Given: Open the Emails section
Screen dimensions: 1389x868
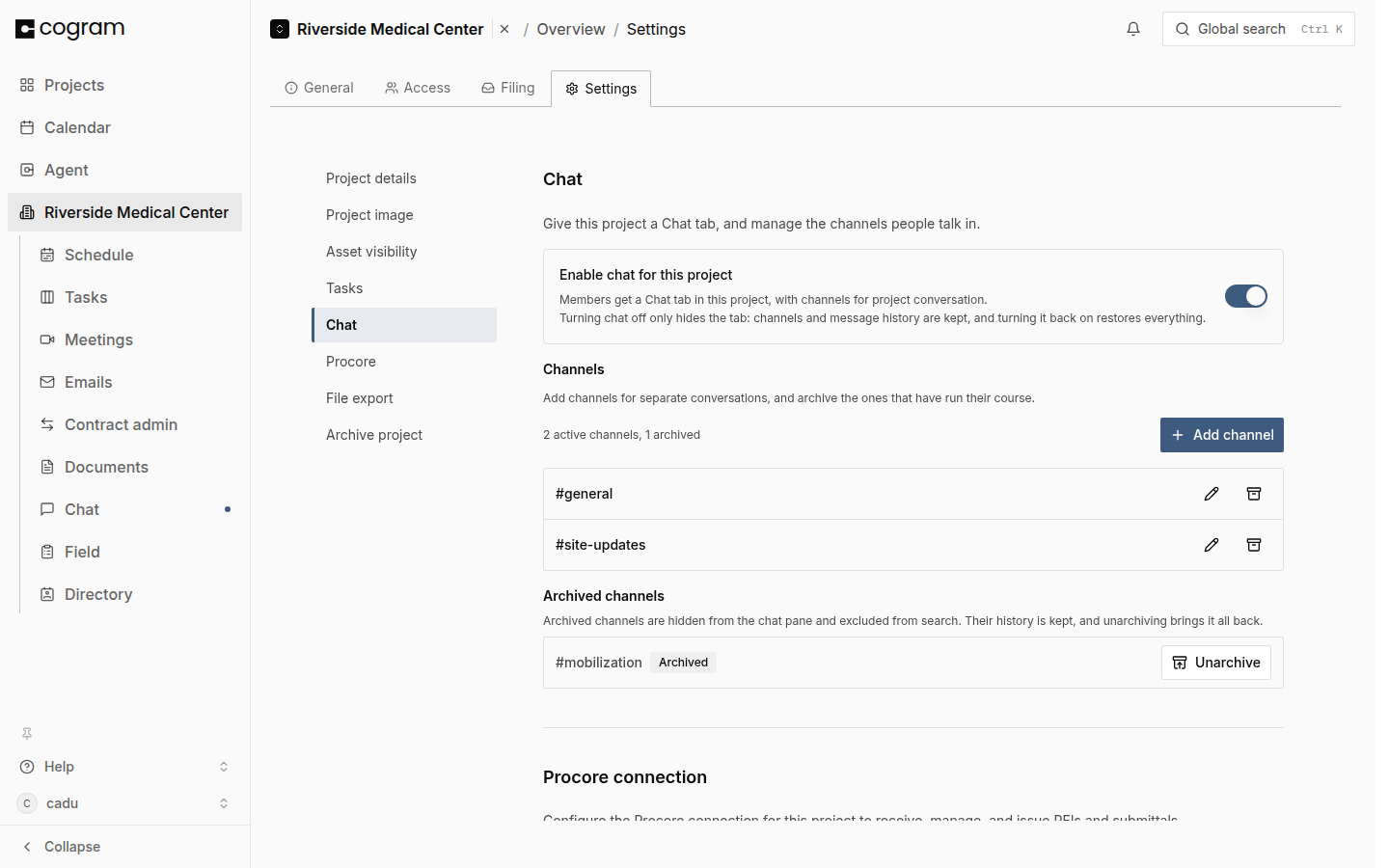Looking at the screenshot, I should [135, 382].
